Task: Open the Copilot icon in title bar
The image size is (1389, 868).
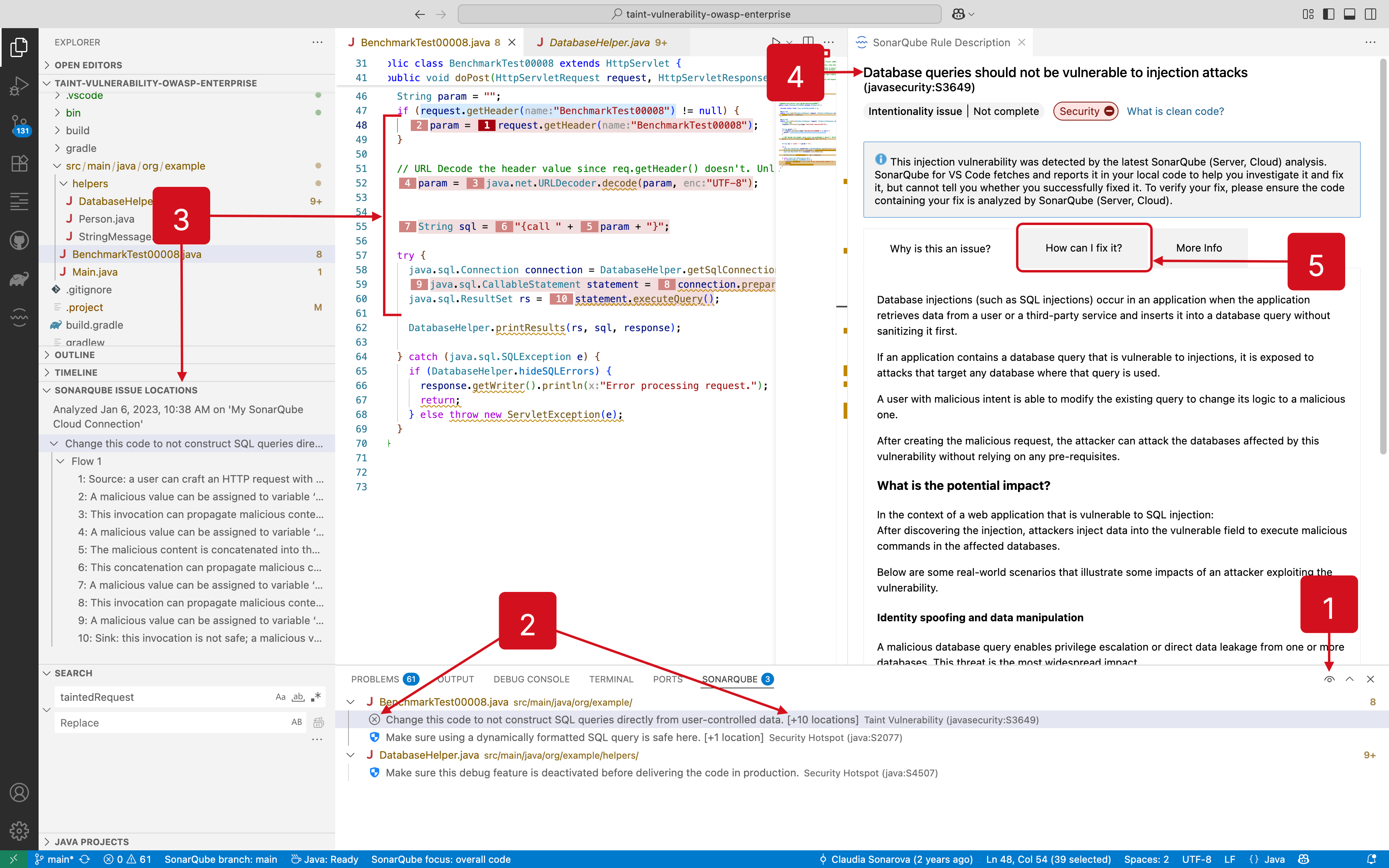Action: (958, 14)
